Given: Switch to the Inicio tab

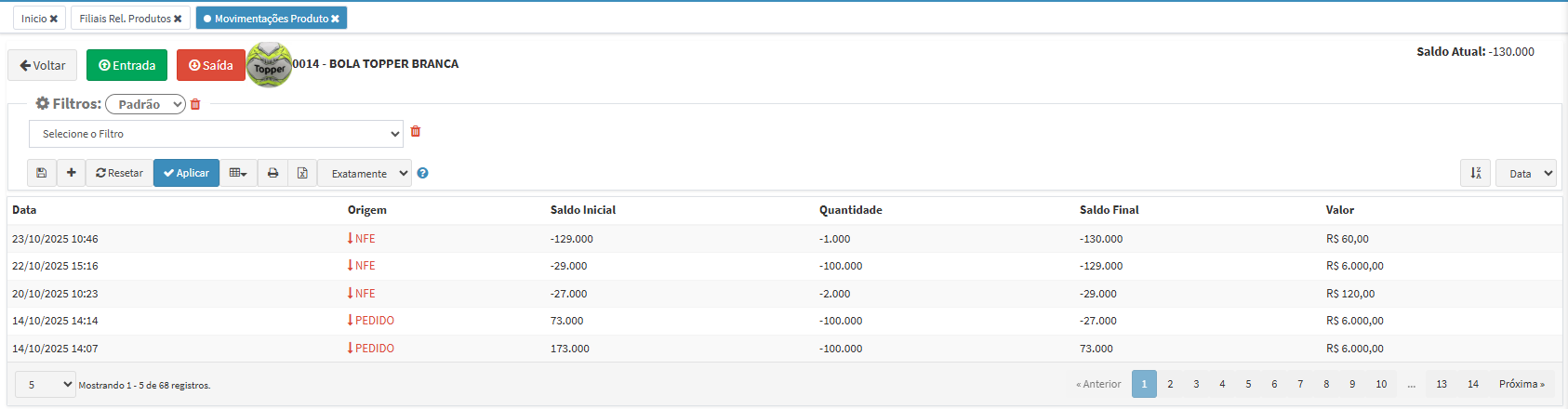Looking at the screenshot, I should click(x=34, y=19).
